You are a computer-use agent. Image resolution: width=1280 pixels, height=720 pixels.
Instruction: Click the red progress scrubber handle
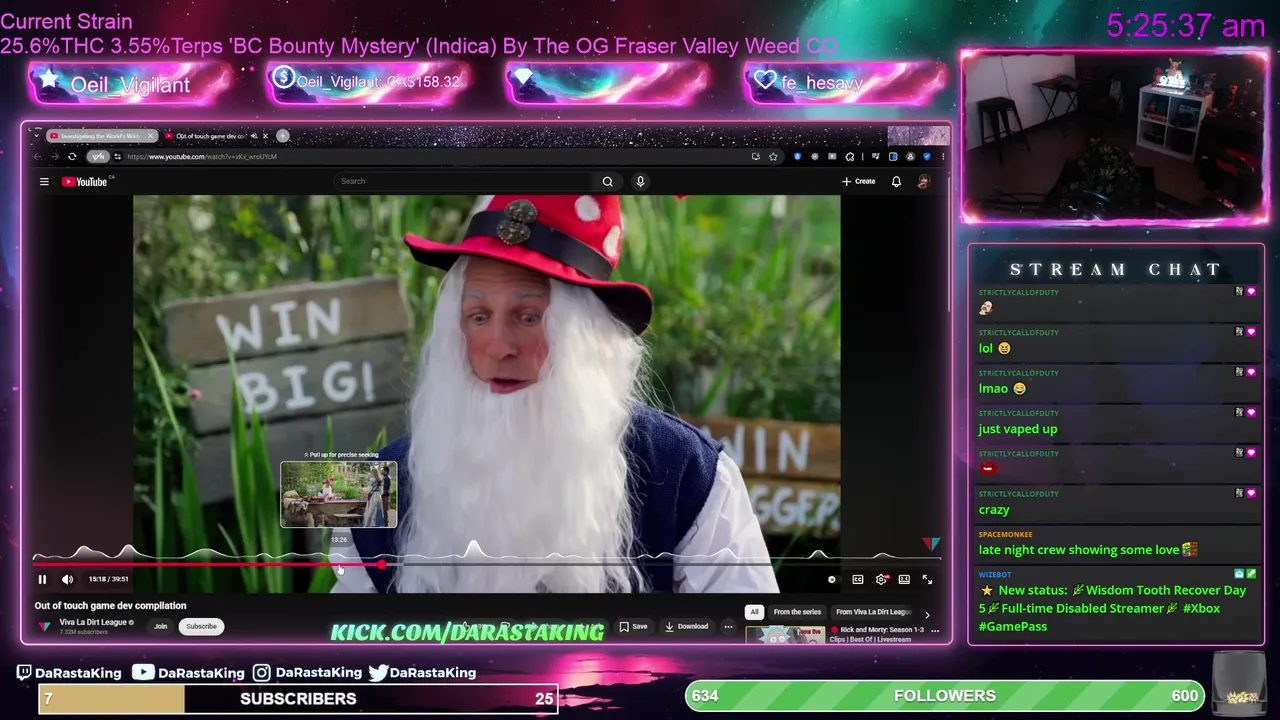click(x=381, y=565)
